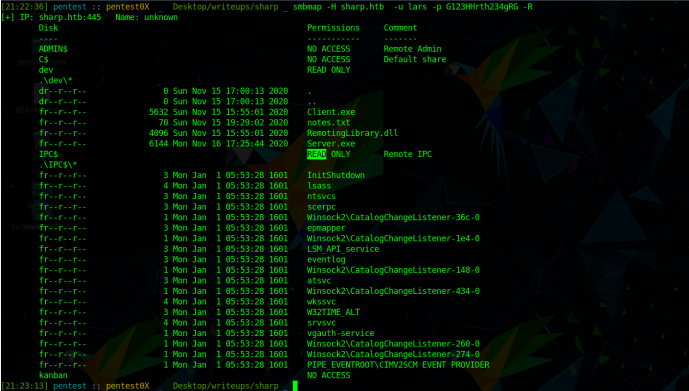This screenshot has width=689, height=391.
Task: Click the dev share name
Action: pyautogui.click(x=46, y=70)
